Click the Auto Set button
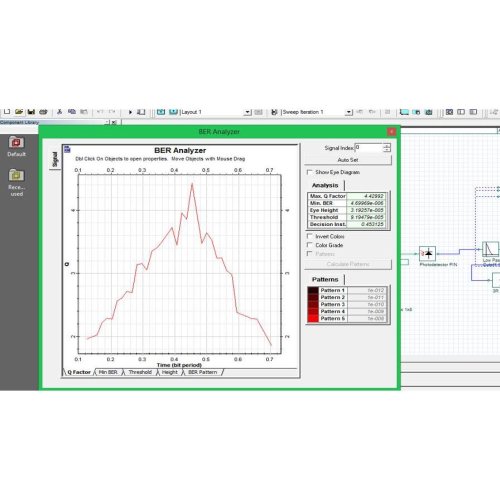500x500 pixels. [x=348, y=160]
